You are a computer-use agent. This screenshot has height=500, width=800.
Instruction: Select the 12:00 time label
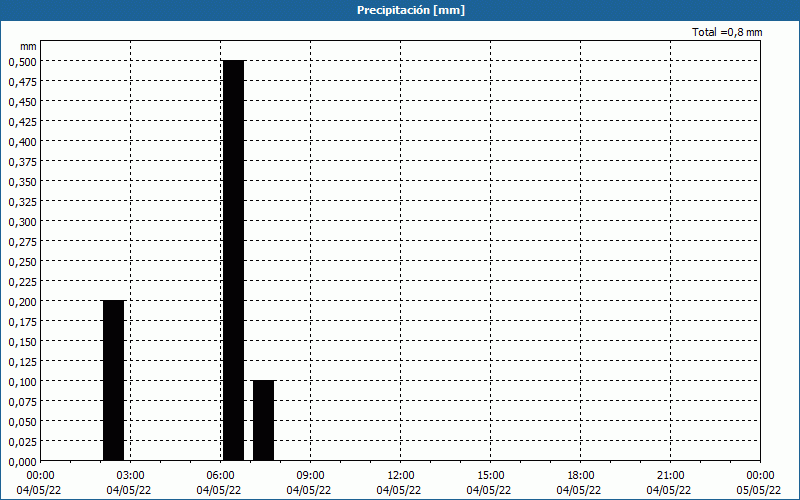(401, 476)
